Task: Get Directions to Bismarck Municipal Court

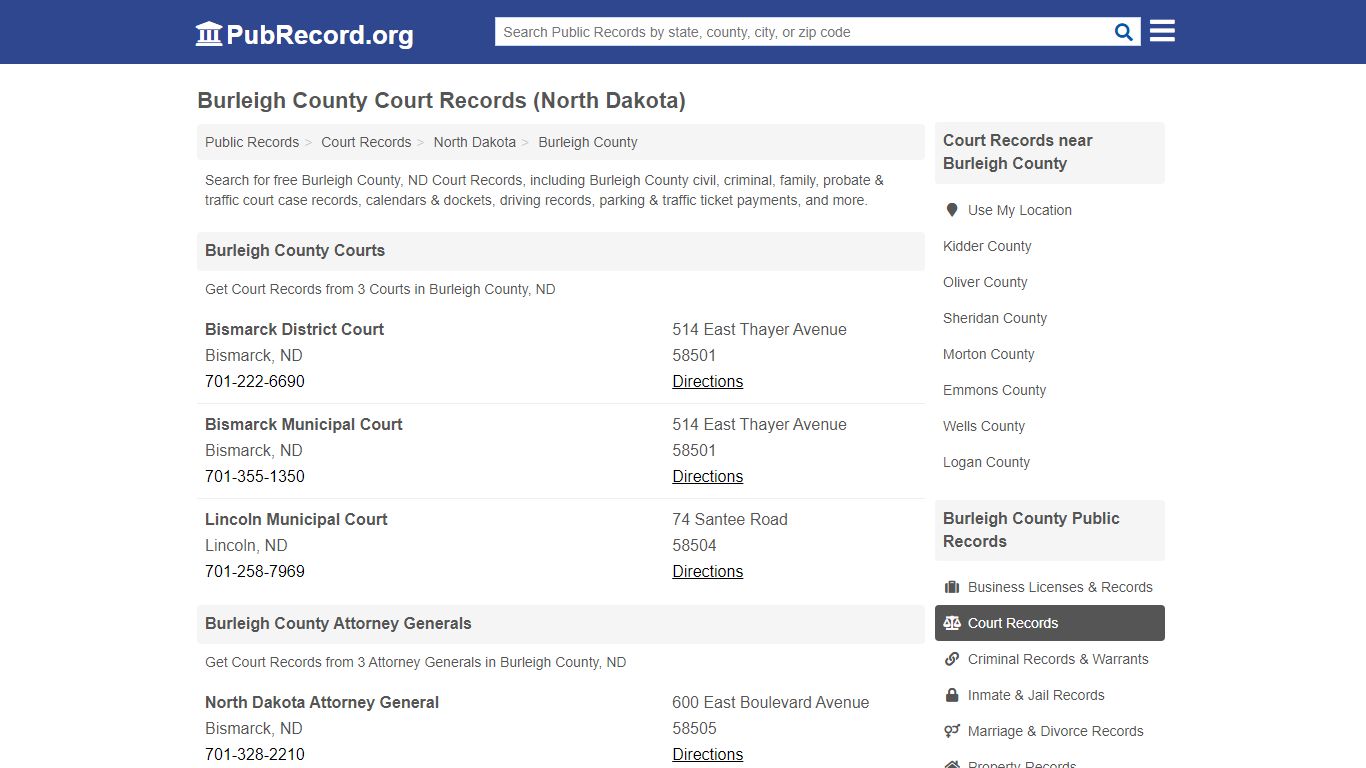Action: point(708,476)
